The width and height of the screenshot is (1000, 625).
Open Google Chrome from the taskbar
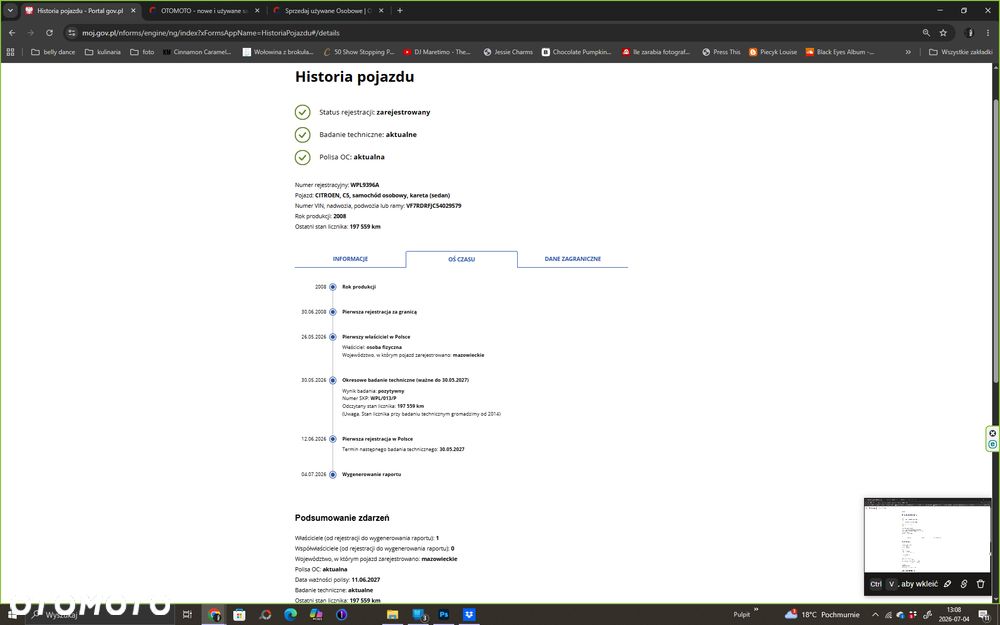point(214,615)
